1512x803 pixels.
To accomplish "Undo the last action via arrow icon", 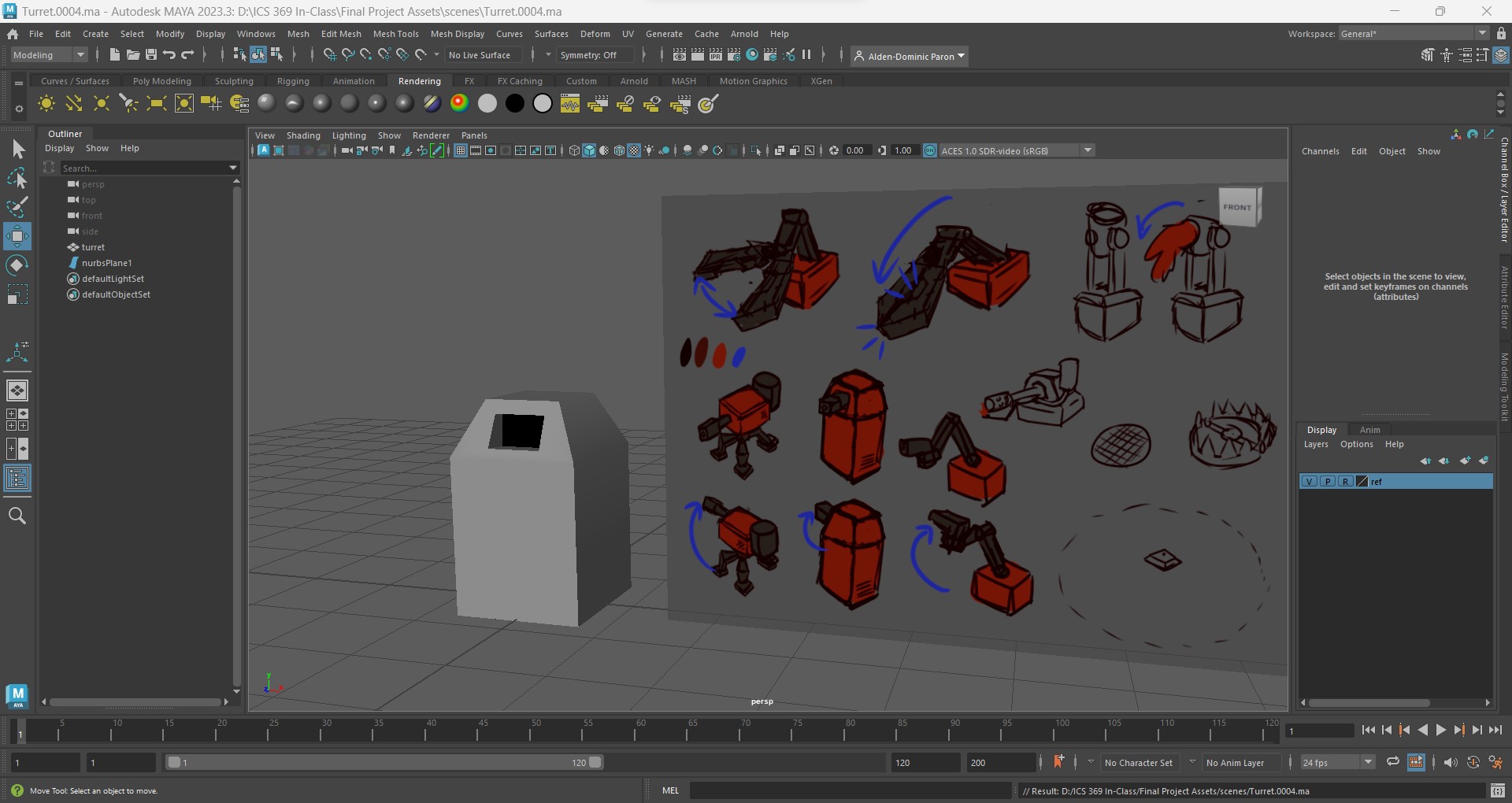I will coord(169,54).
